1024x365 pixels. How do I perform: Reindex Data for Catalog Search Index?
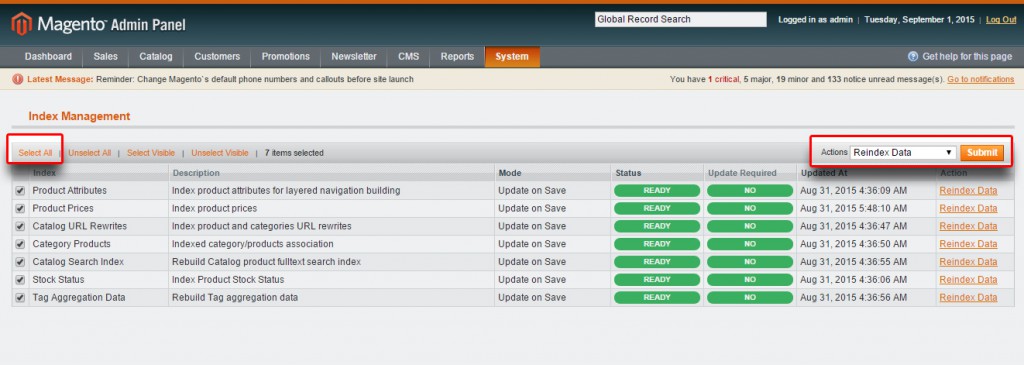click(968, 262)
